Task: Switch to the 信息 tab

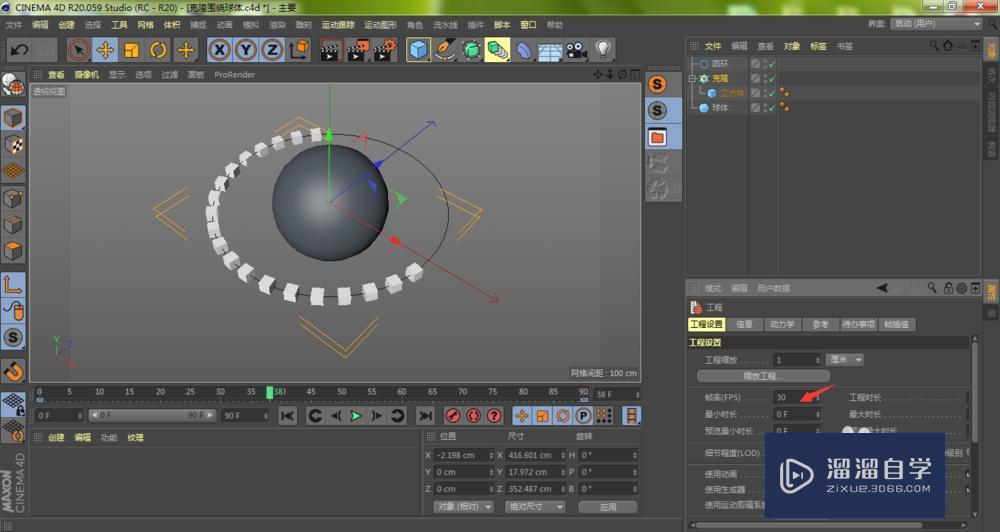Action: pyautogui.click(x=744, y=324)
